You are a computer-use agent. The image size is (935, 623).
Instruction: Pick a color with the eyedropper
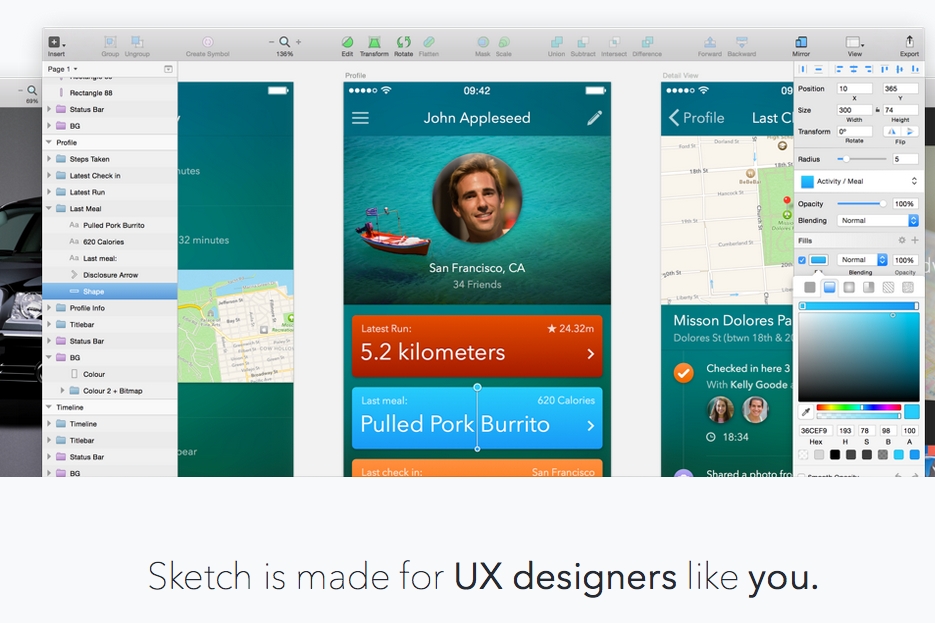(806, 411)
